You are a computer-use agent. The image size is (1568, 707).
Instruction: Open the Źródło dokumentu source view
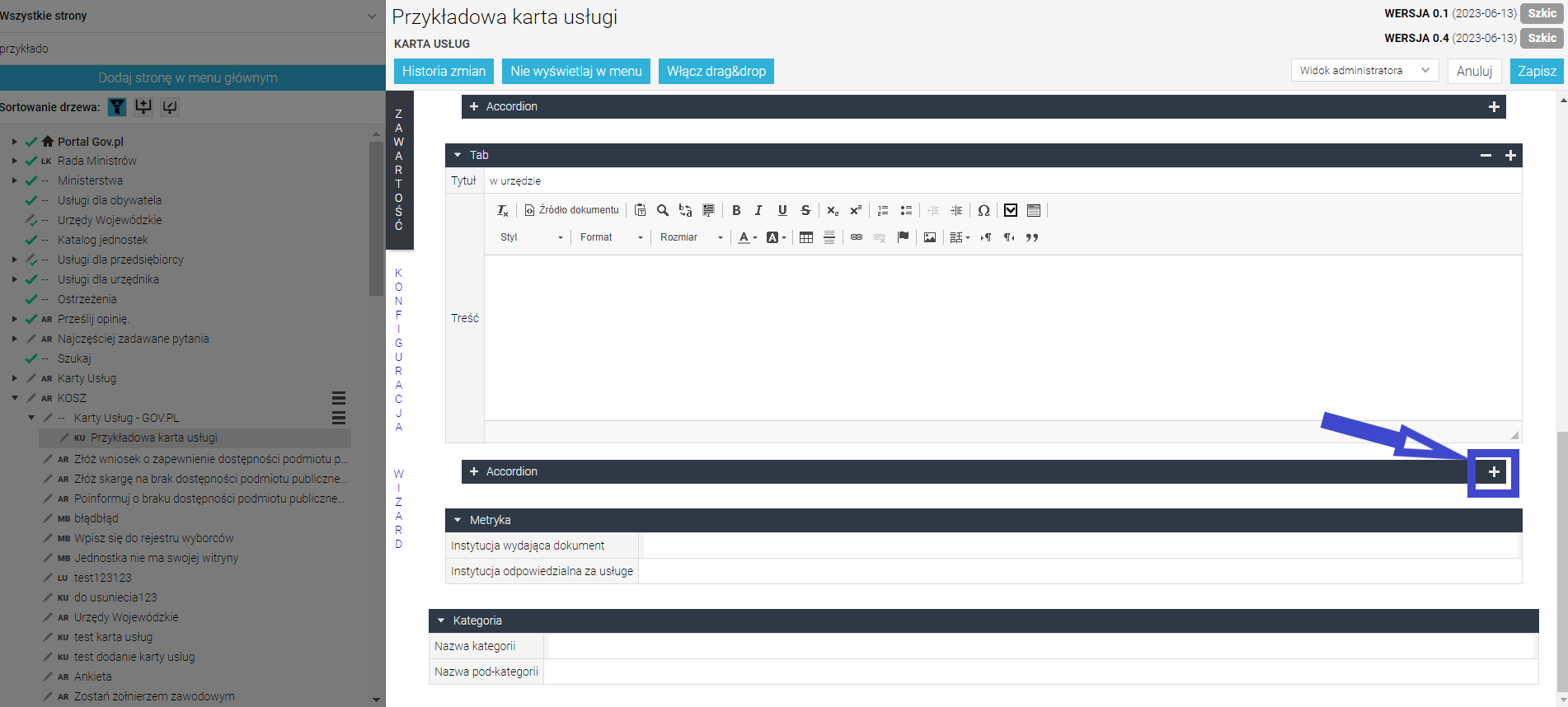pos(571,211)
